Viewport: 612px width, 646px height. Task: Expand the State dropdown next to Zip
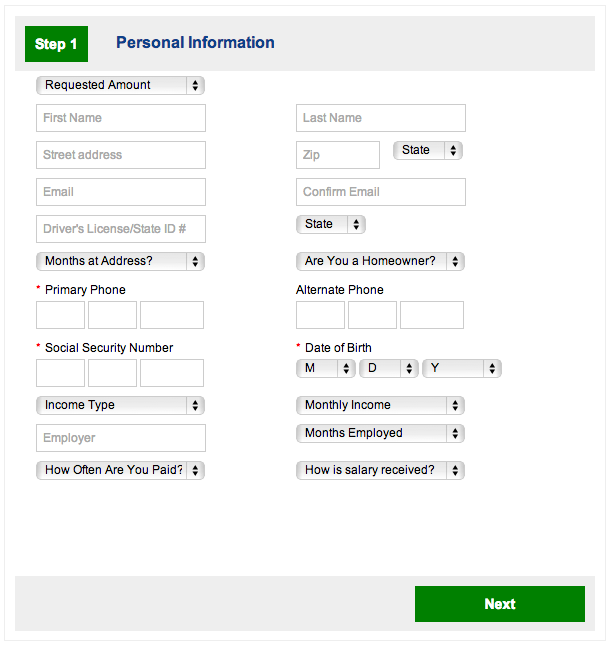428,151
